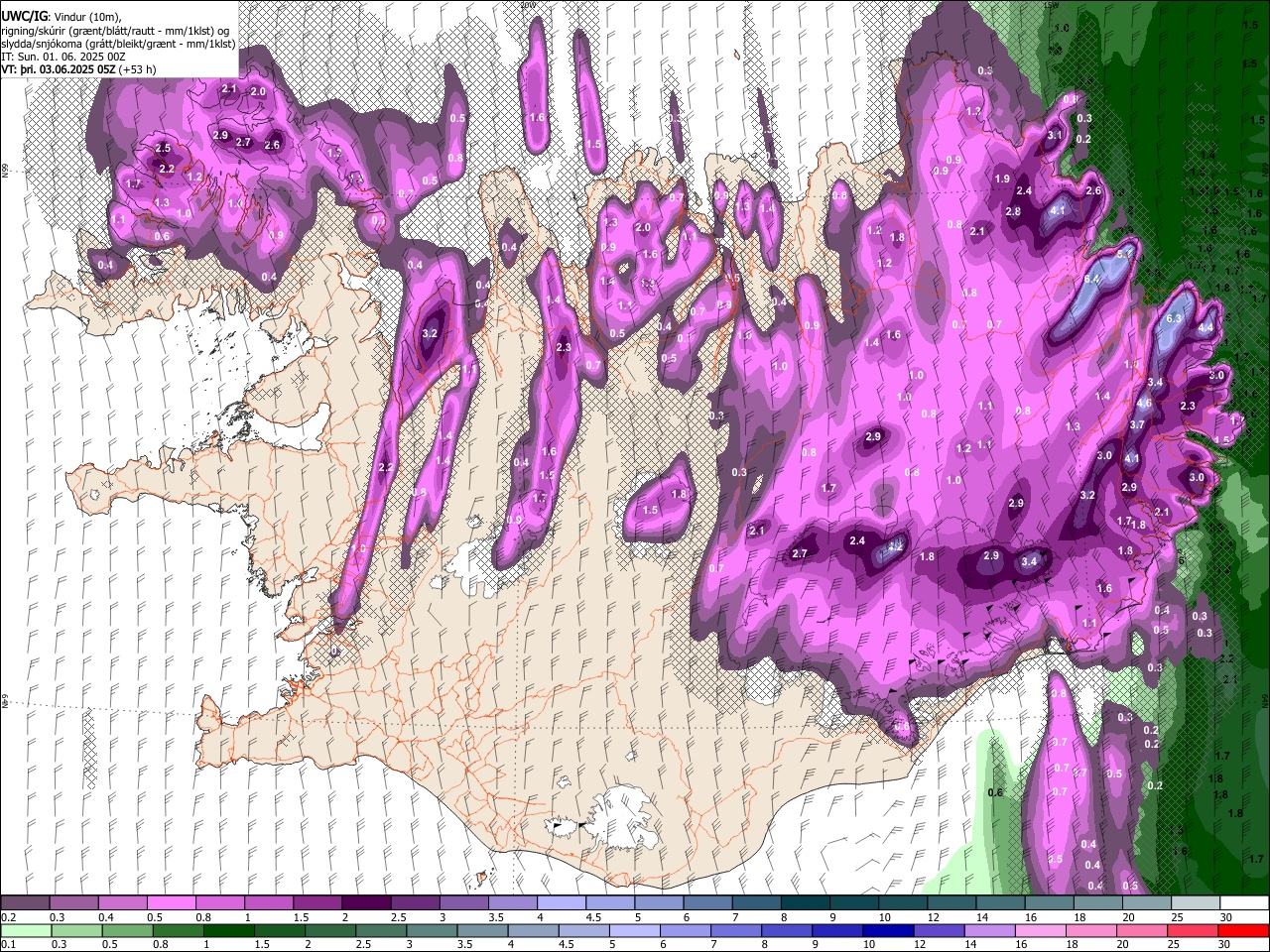Select upper-row legend swatch starting at 0.8

220,903
